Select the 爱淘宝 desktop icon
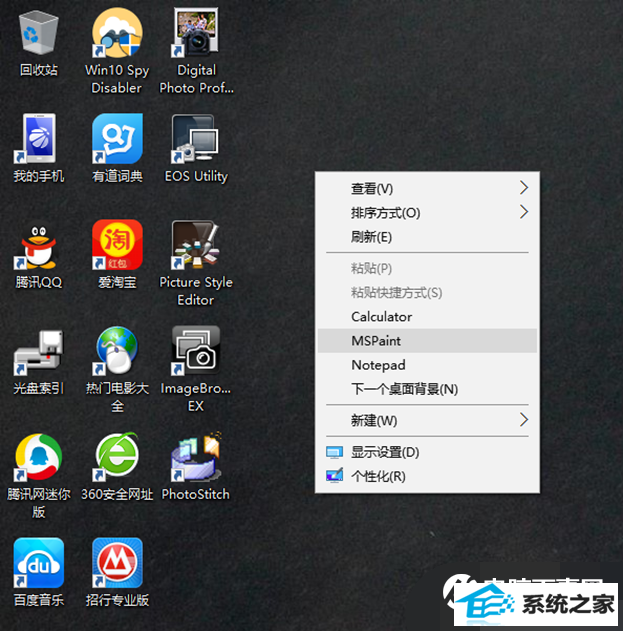623x631 pixels. pyautogui.click(x=117, y=246)
